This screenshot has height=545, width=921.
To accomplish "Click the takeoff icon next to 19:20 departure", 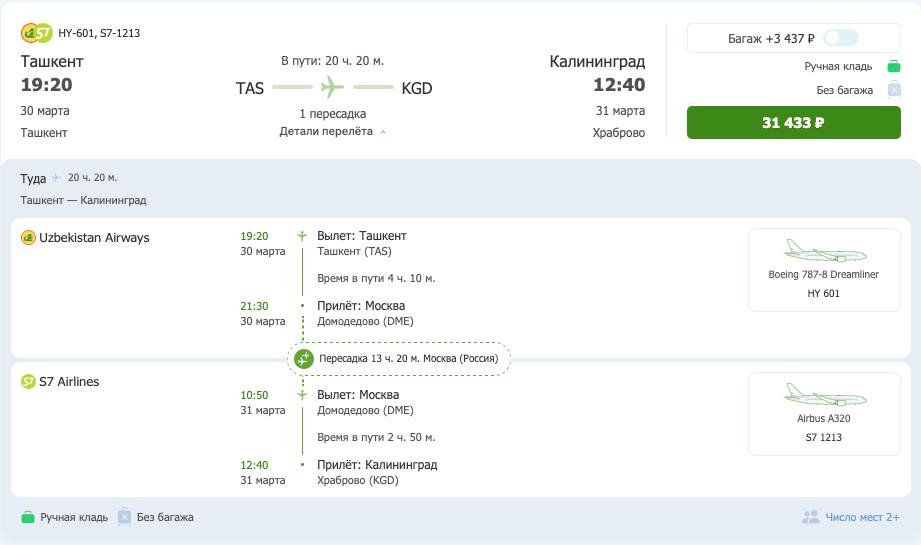I will (x=302, y=236).
